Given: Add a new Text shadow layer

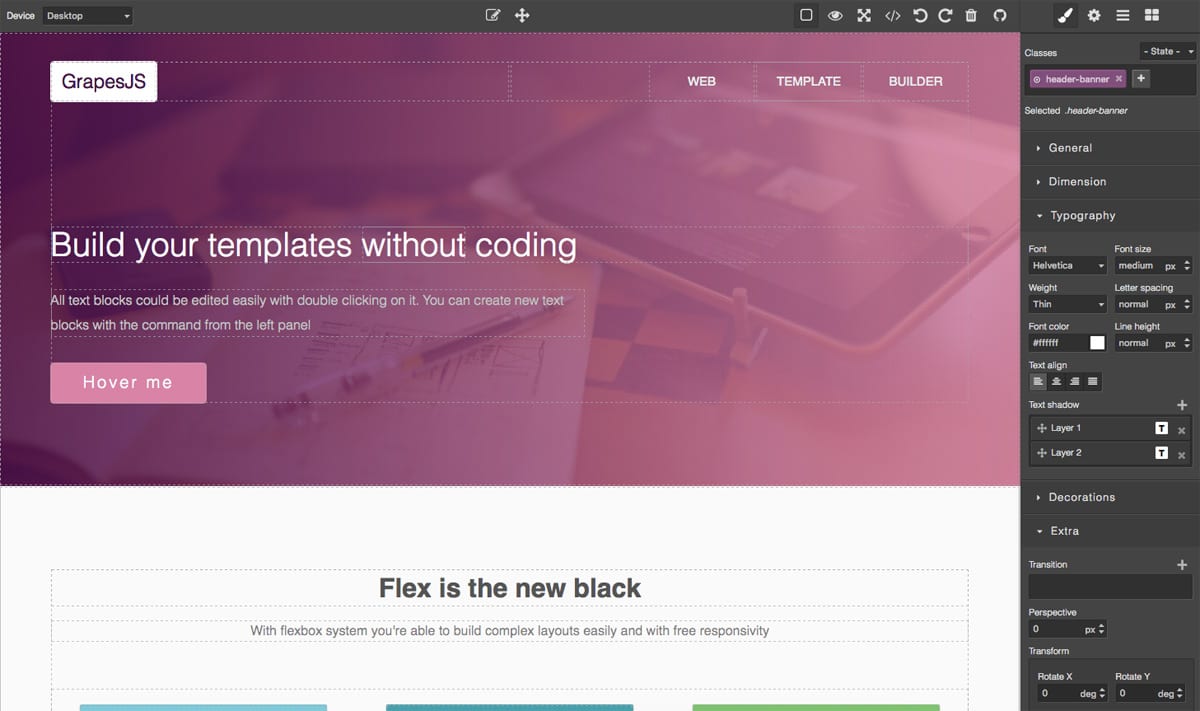Looking at the screenshot, I should coord(1181,405).
